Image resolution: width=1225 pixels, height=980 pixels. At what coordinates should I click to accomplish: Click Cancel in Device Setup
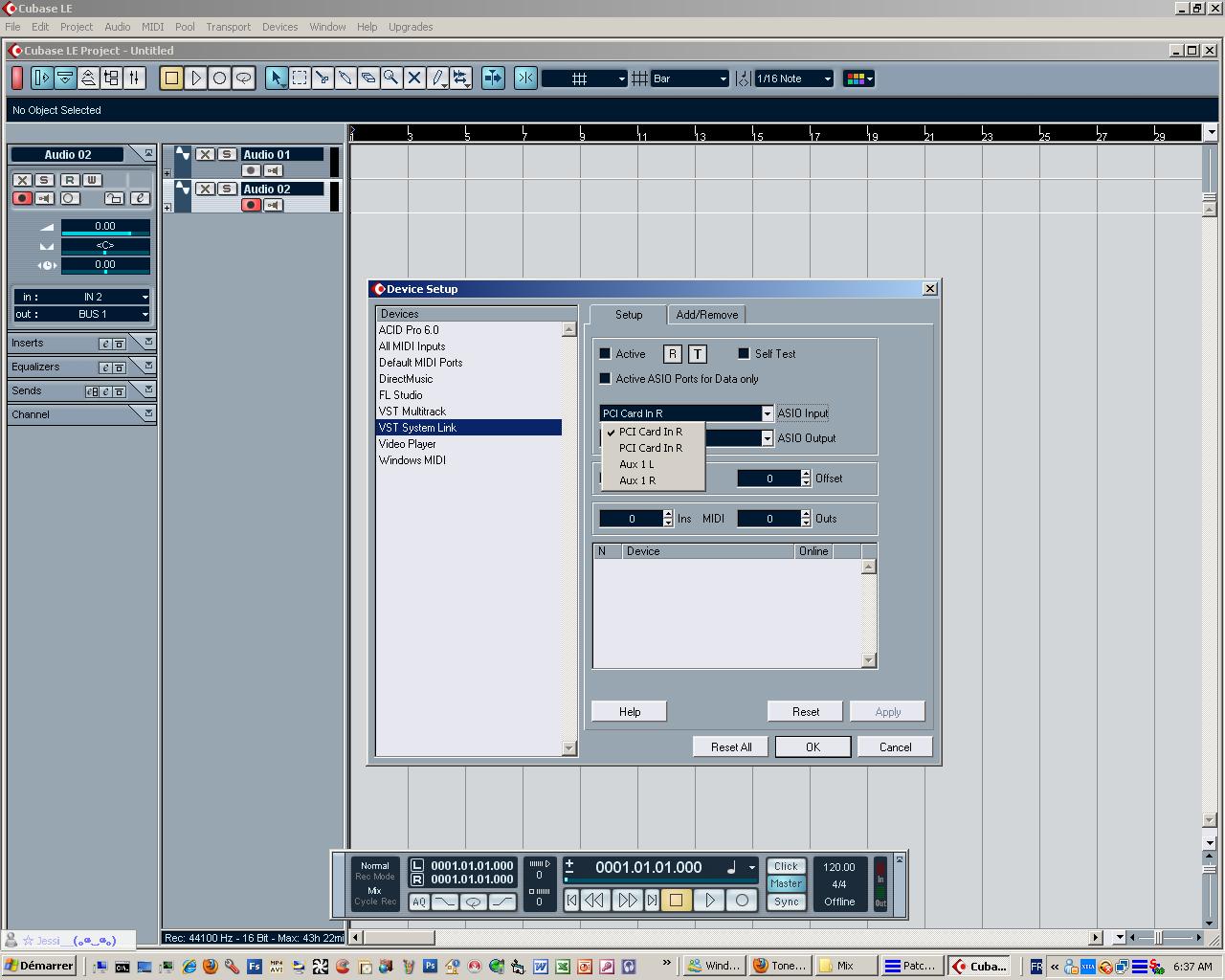coord(895,746)
